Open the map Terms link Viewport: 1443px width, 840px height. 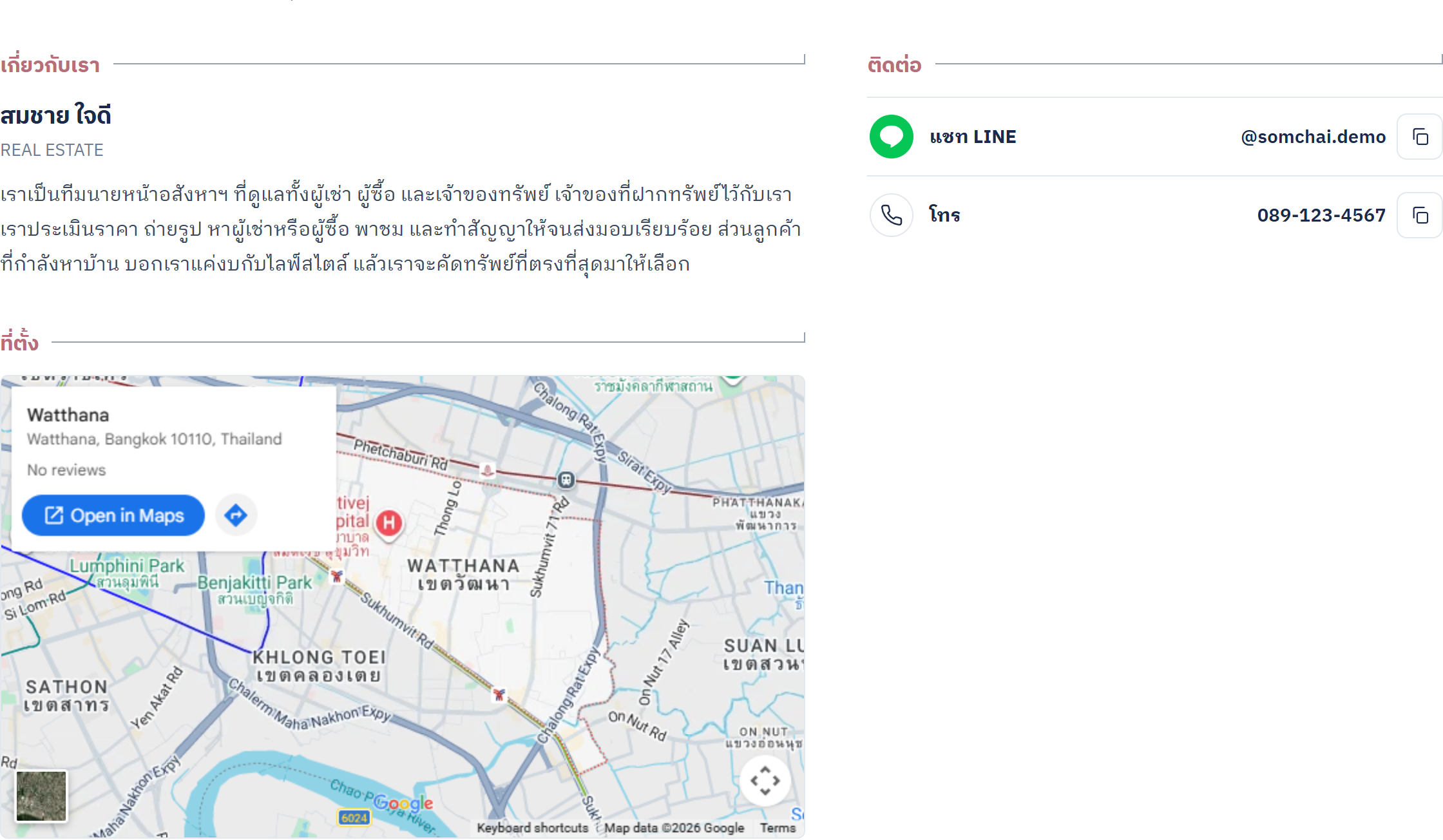coord(778,828)
